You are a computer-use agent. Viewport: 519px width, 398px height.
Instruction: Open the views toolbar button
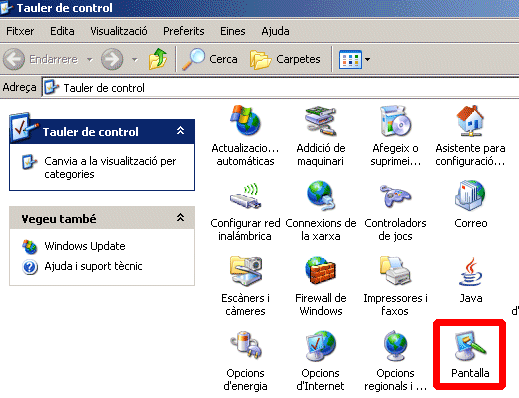[350, 59]
